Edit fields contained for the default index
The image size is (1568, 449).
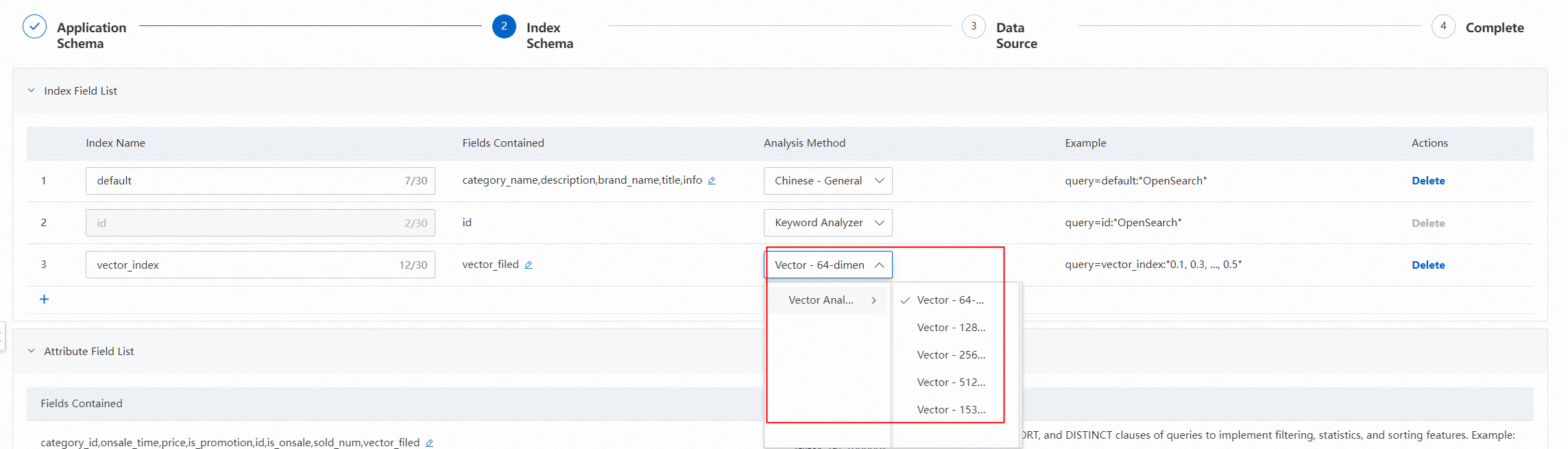712,181
